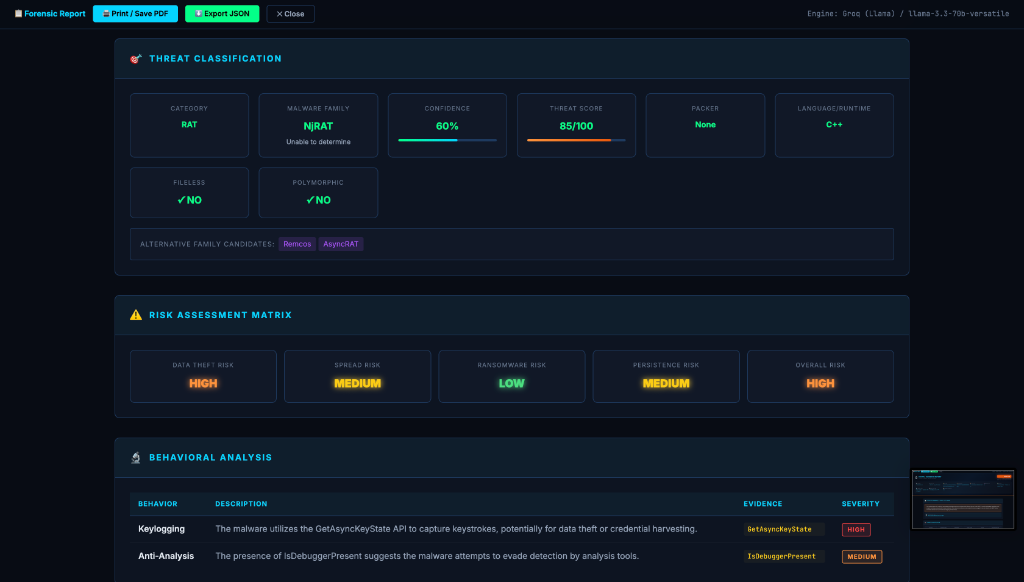1024x582 pixels.
Task: Click the Ransomware Risk LOW card
Action: (x=511, y=376)
